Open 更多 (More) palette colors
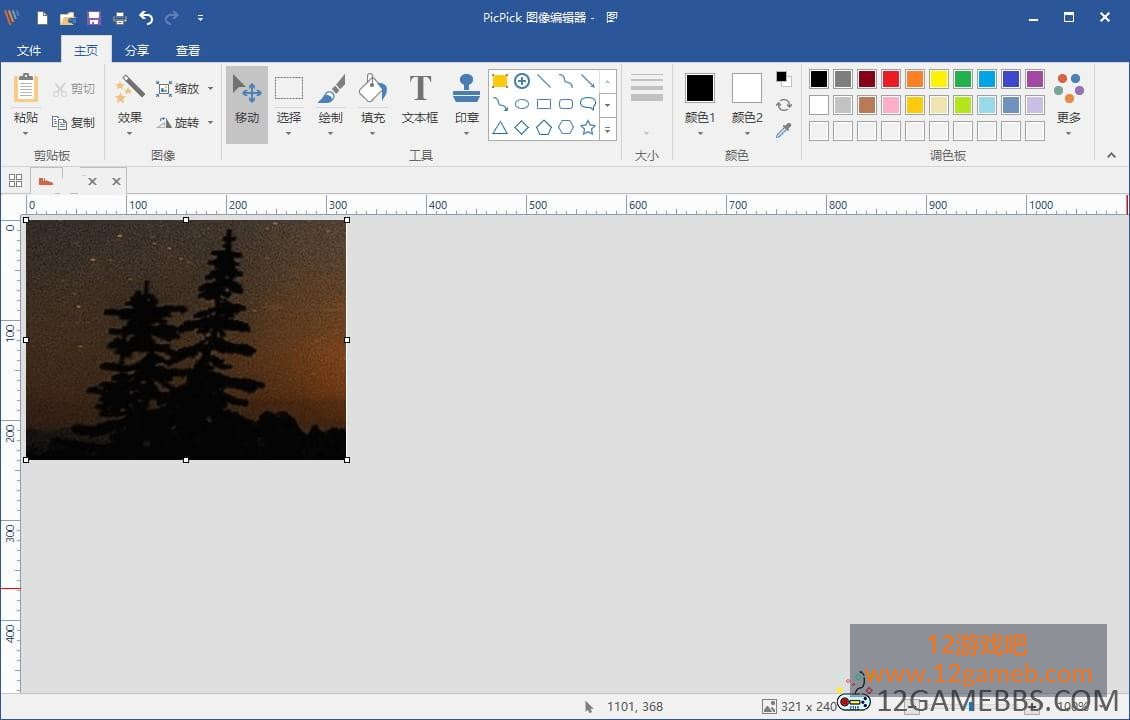 [x=1069, y=104]
